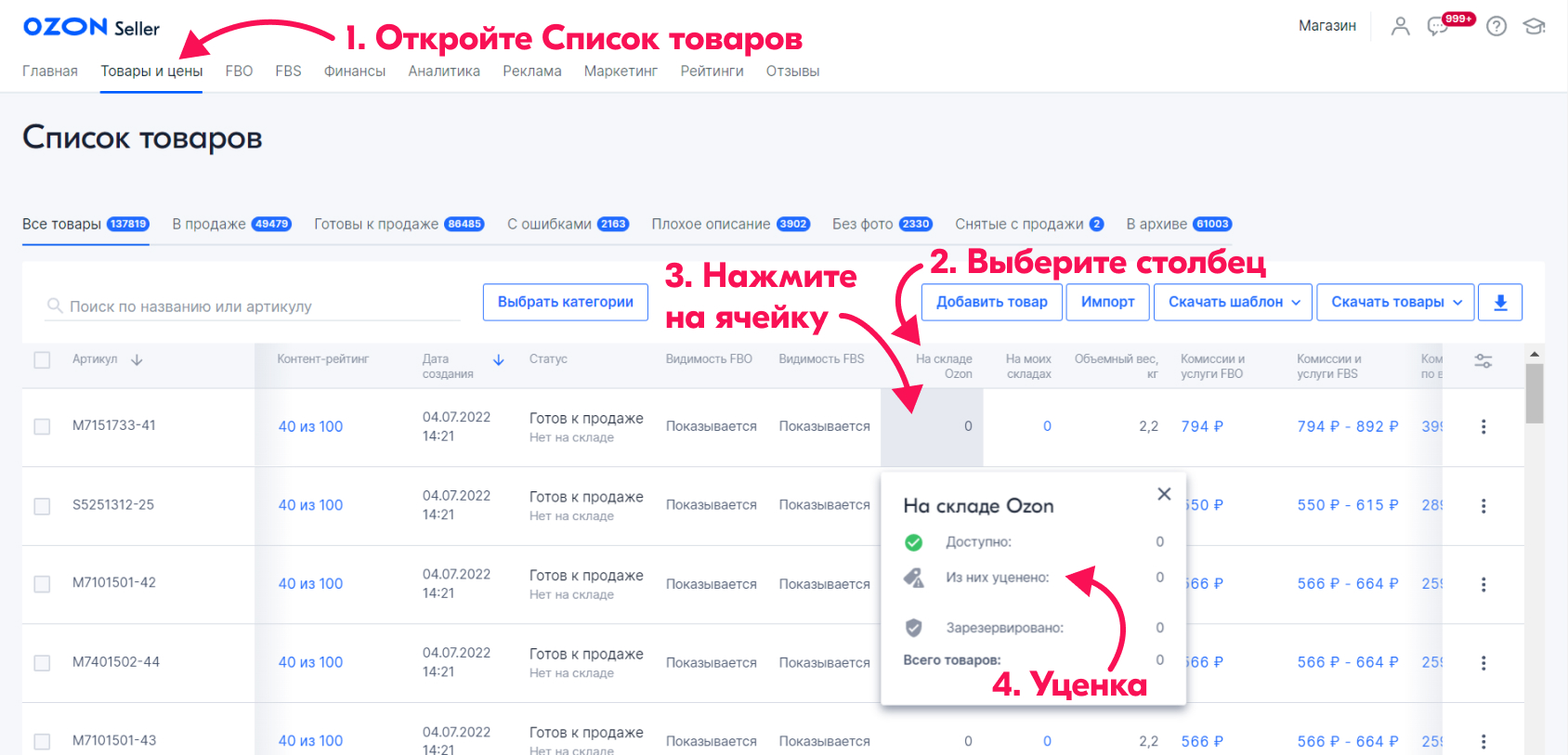Viewport: 1568px width, 755px height.
Task: Open three-dot menu for M7151733-41 row
Action: (1483, 426)
